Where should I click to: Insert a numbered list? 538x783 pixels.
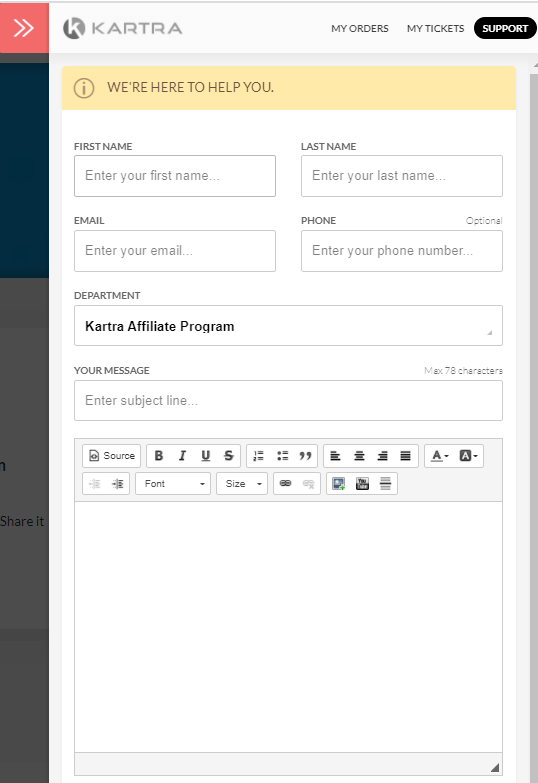(258, 455)
